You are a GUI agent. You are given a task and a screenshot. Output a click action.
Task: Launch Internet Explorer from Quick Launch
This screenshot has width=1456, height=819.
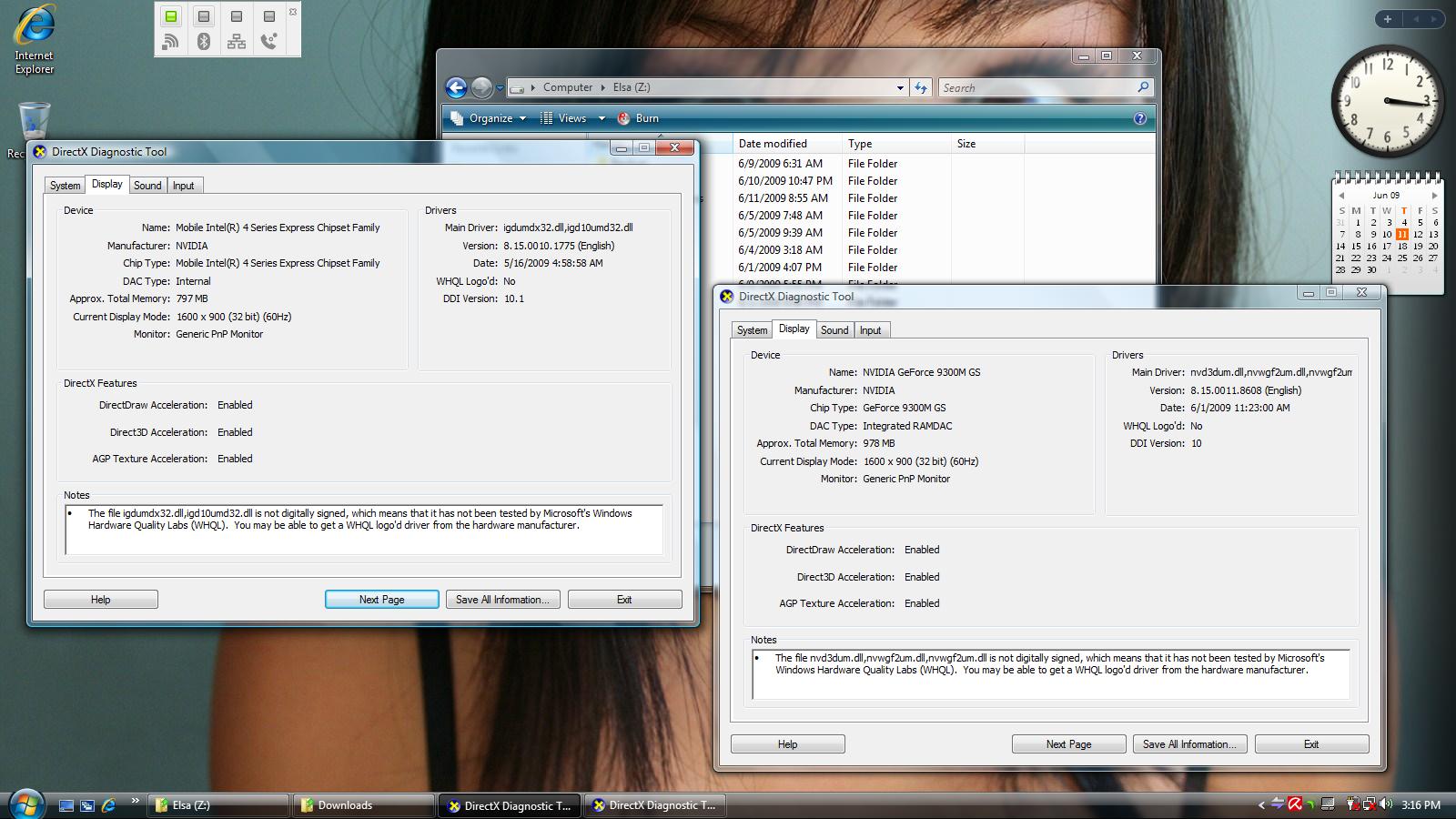[x=108, y=805]
